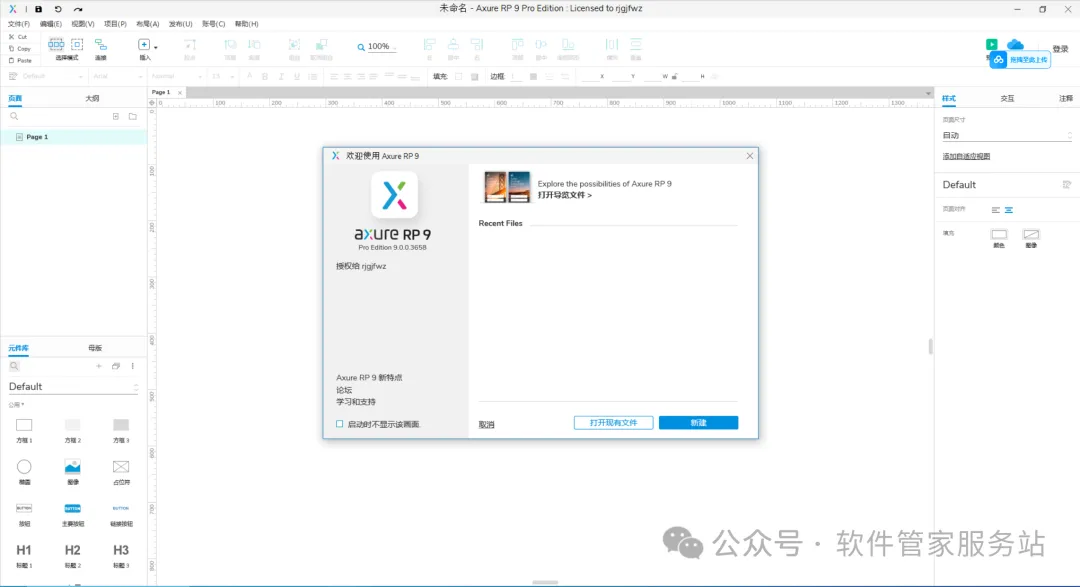Select Page 1 in the pages tree

(x=73, y=137)
